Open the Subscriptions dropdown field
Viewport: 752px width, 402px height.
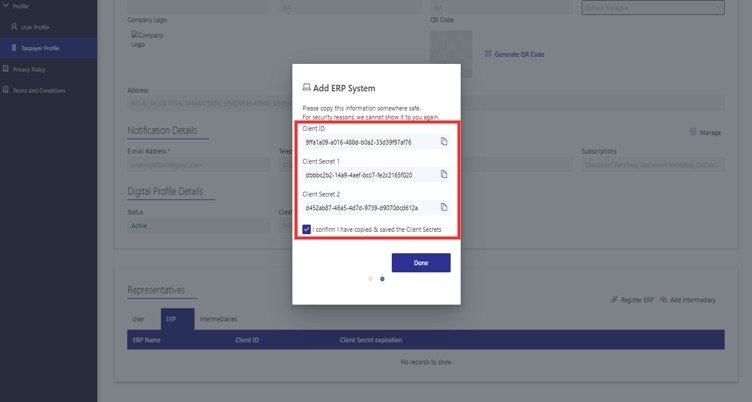click(652, 164)
